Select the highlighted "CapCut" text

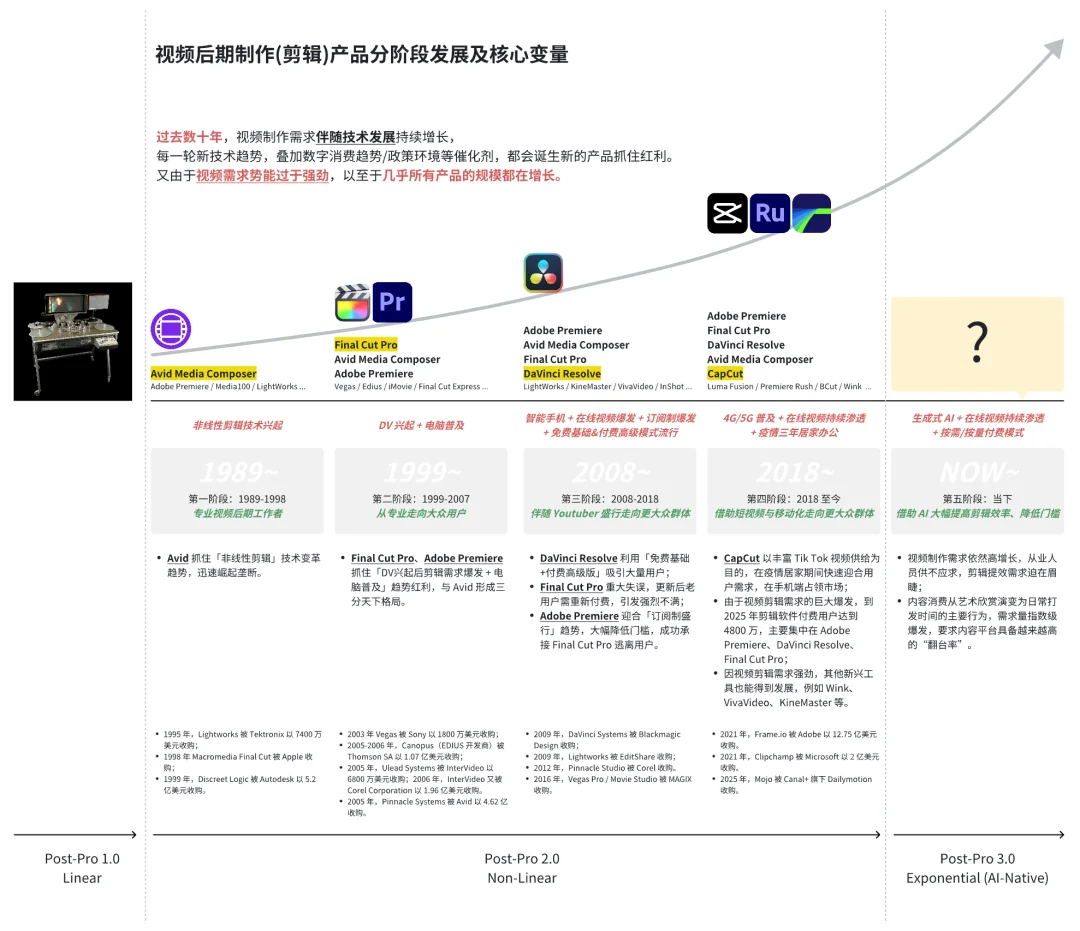[727, 373]
